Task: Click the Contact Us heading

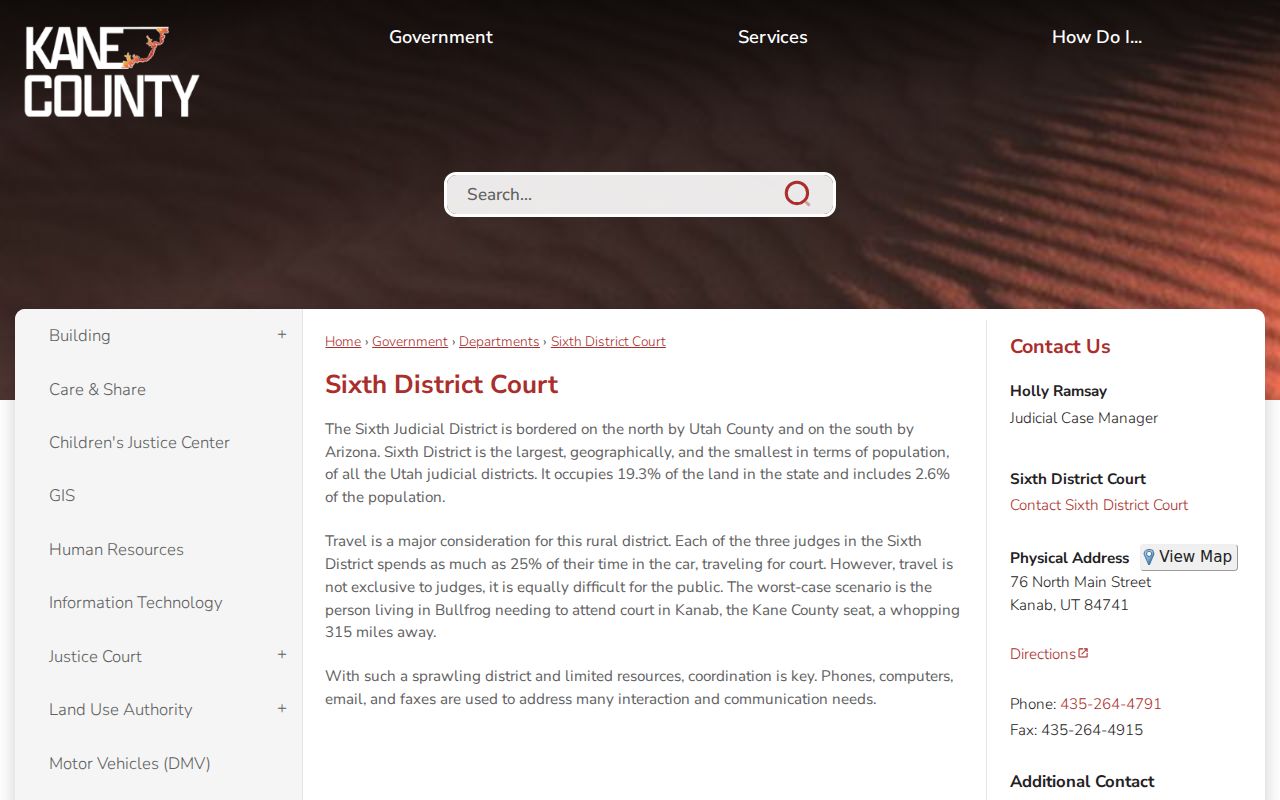Action: tap(1060, 346)
